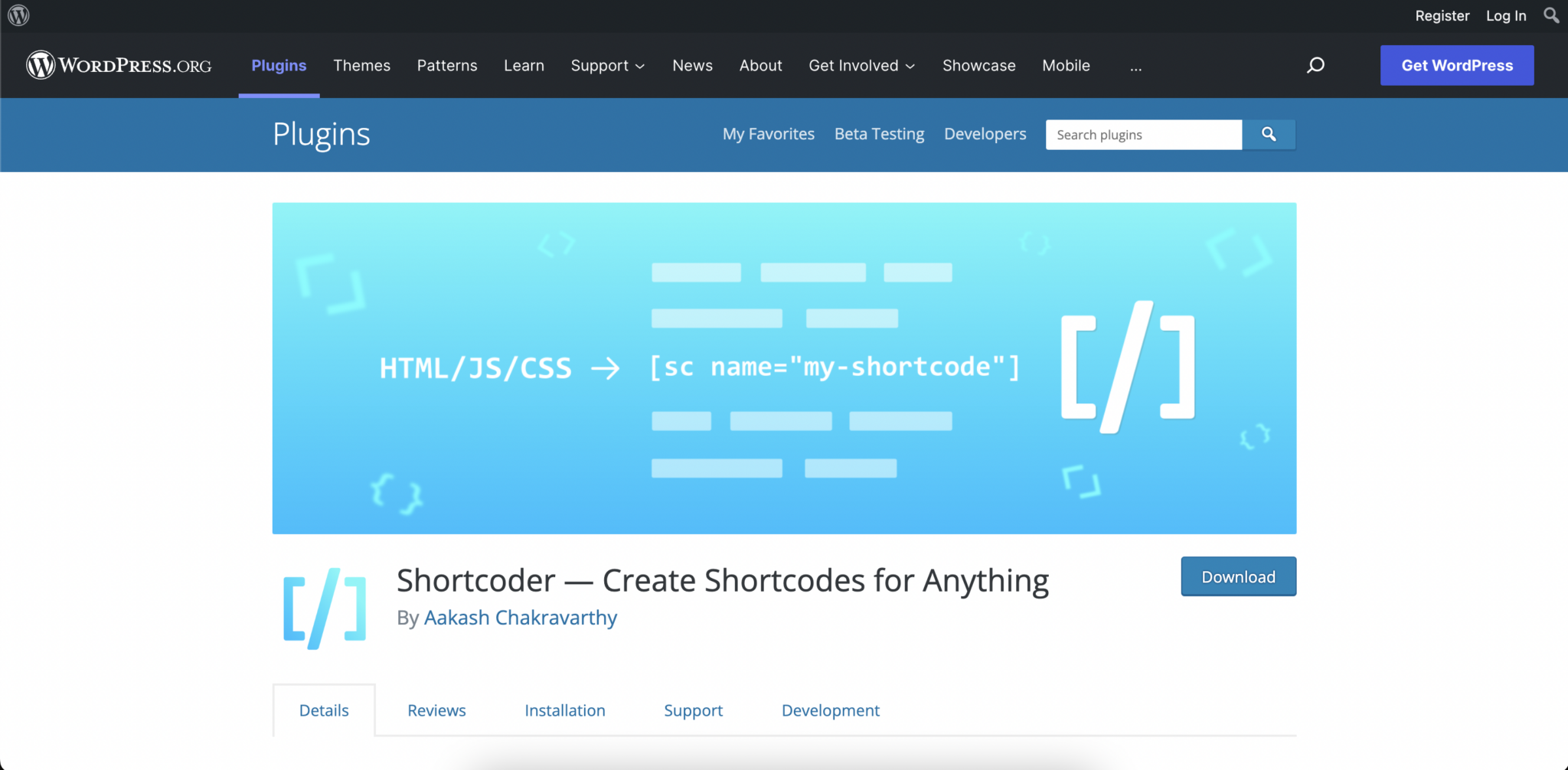Viewport: 1568px width, 770px height.
Task: Open the plugin Support tab
Action: click(x=693, y=711)
